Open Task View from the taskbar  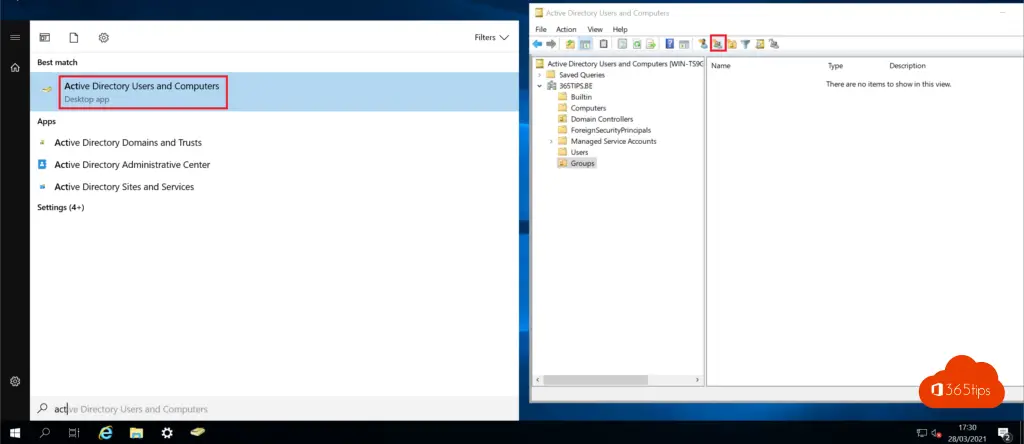[x=74, y=432]
